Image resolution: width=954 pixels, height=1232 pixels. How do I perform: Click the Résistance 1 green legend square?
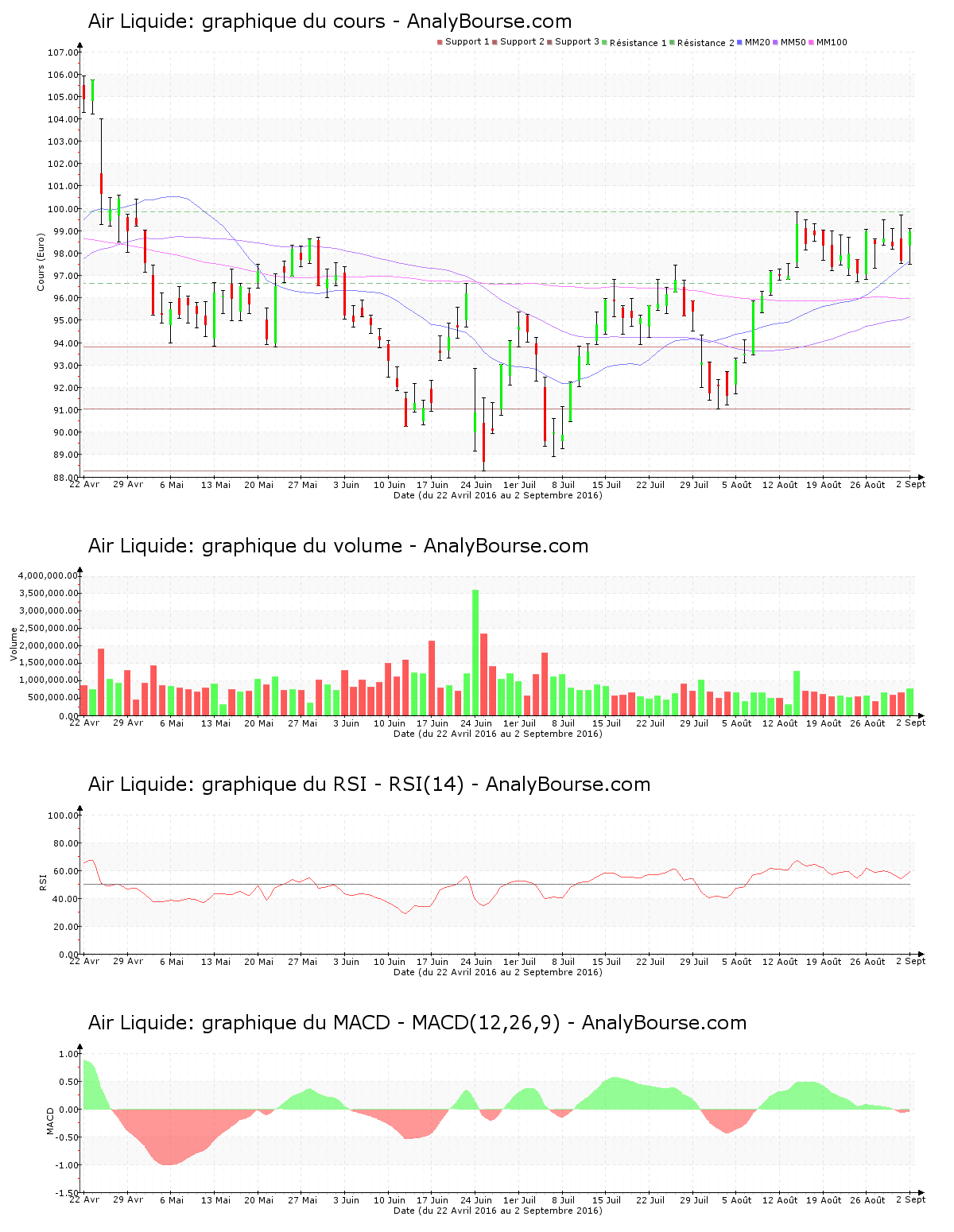coord(604,42)
